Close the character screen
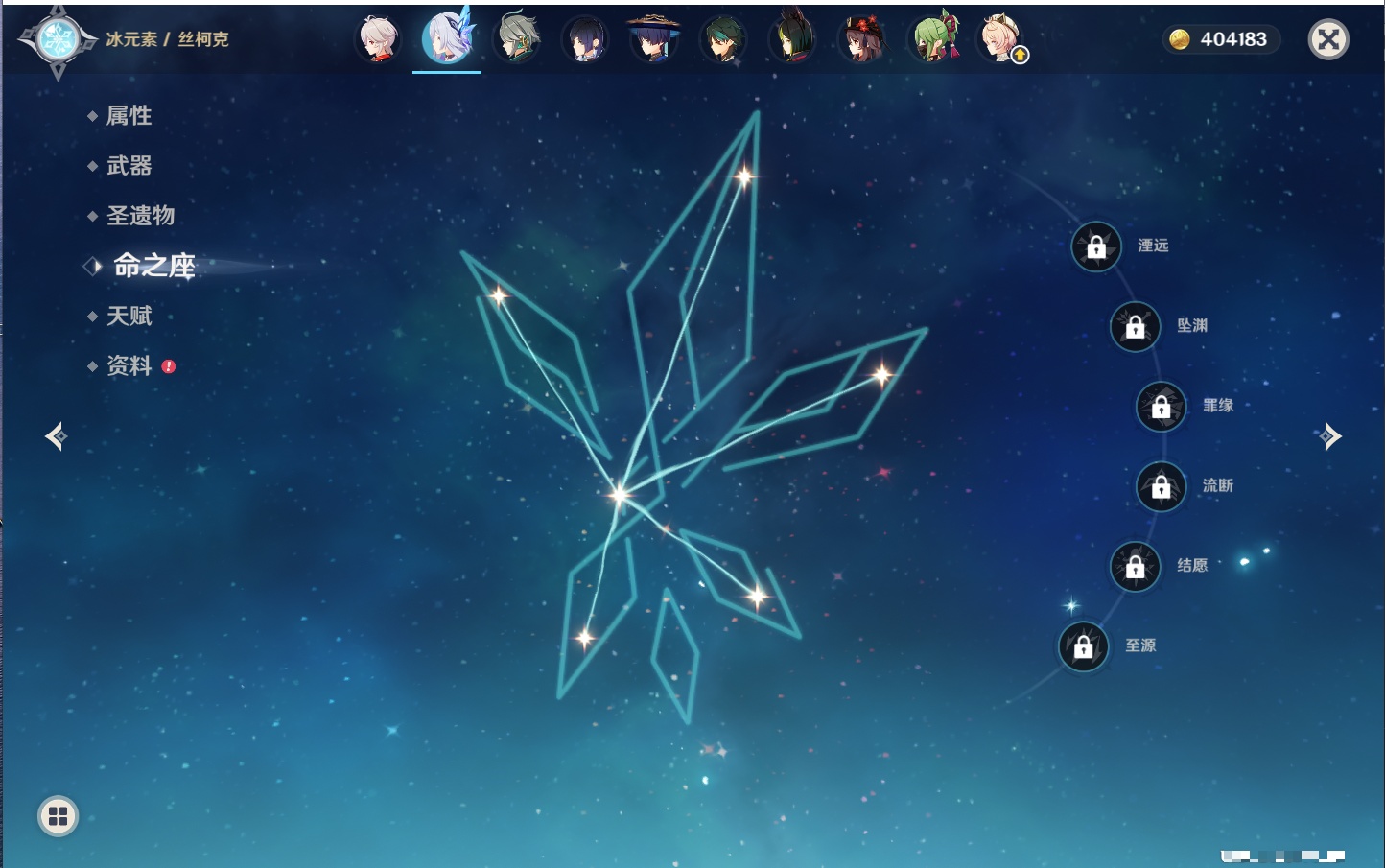Screen dimensions: 1385x868 click(1328, 39)
